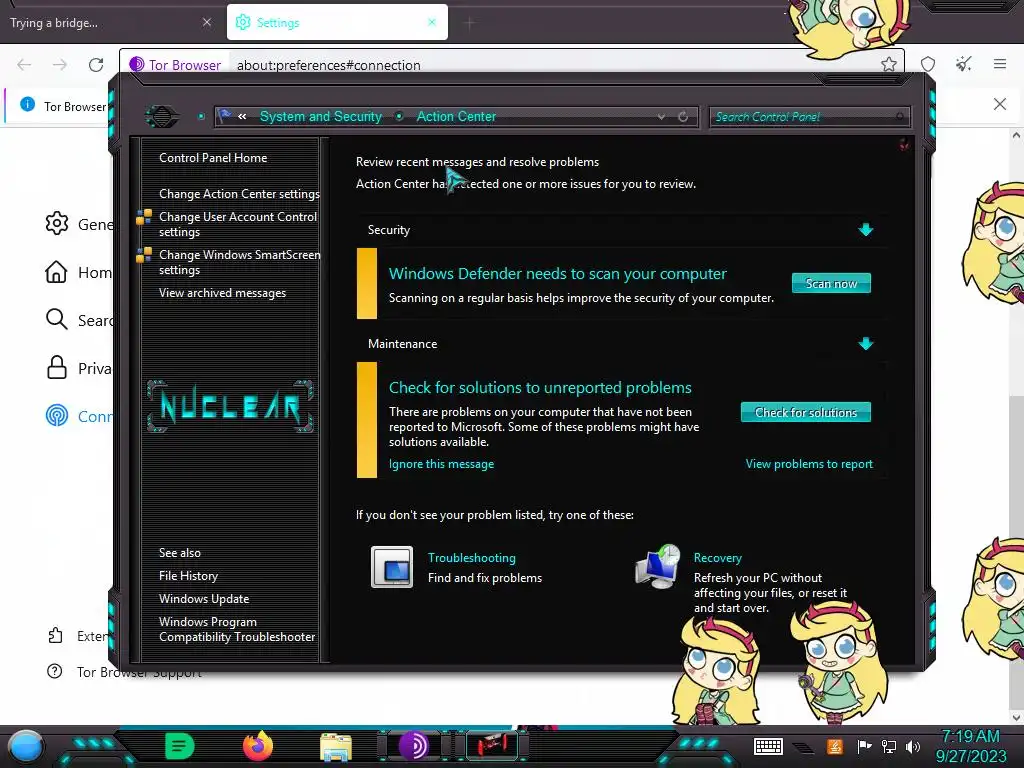Click the Recovery computer icon

[x=658, y=566]
